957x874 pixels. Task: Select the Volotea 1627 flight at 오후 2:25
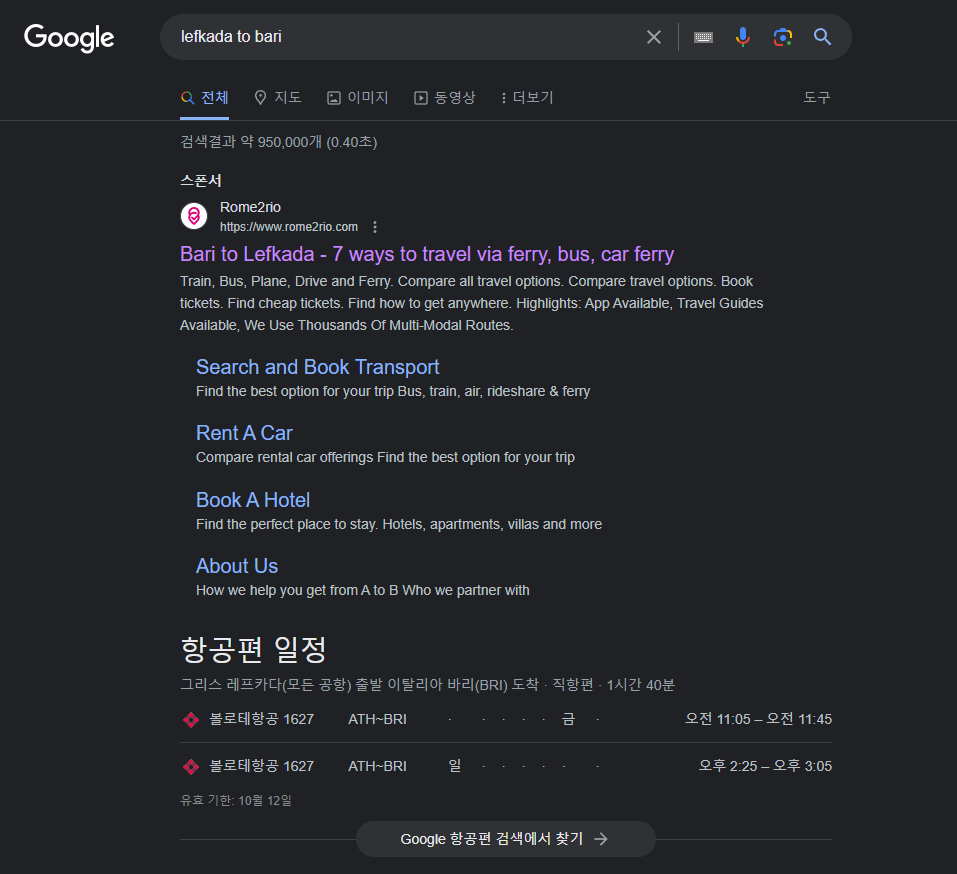tap(506, 766)
